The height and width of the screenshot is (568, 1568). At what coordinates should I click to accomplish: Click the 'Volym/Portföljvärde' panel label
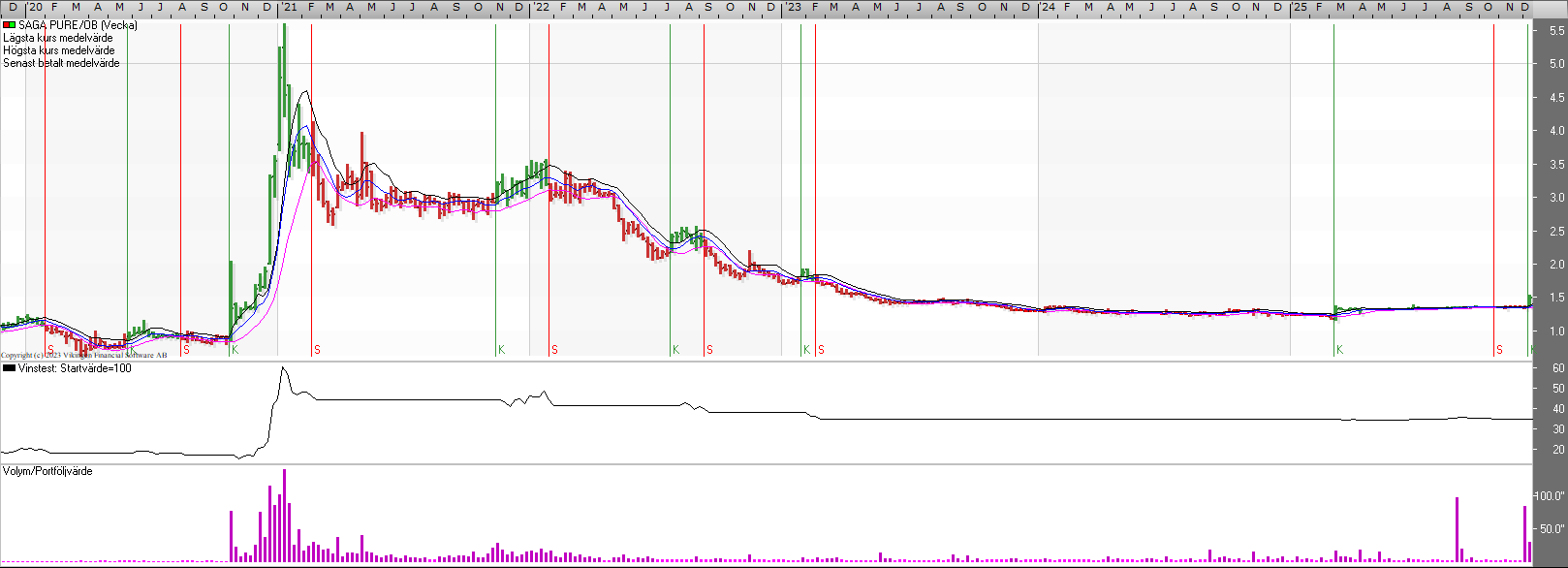(48, 471)
